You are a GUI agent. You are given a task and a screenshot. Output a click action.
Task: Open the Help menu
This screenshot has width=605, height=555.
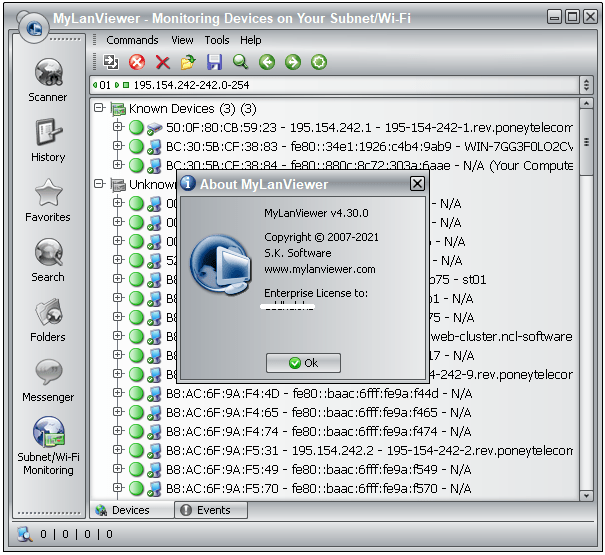250,40
